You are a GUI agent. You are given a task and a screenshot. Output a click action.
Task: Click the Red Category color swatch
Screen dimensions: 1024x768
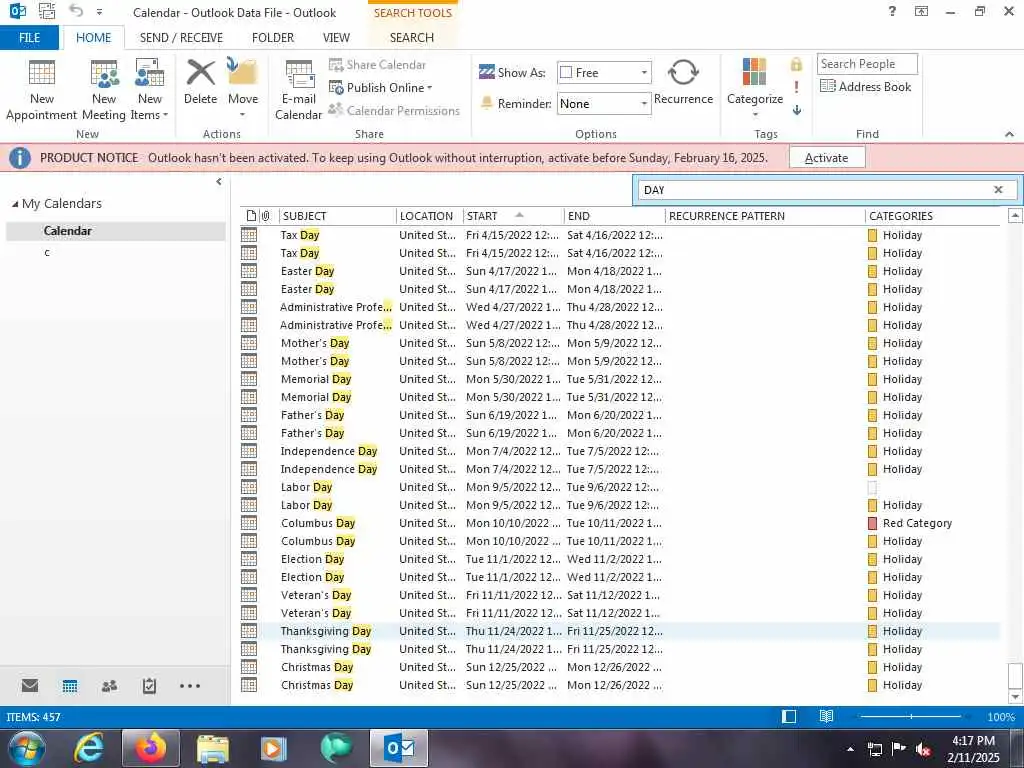tap(872, 523)
